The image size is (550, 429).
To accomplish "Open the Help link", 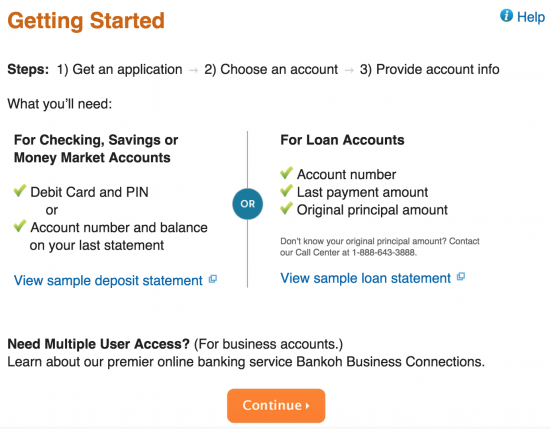I will click(x=531, y=17).
